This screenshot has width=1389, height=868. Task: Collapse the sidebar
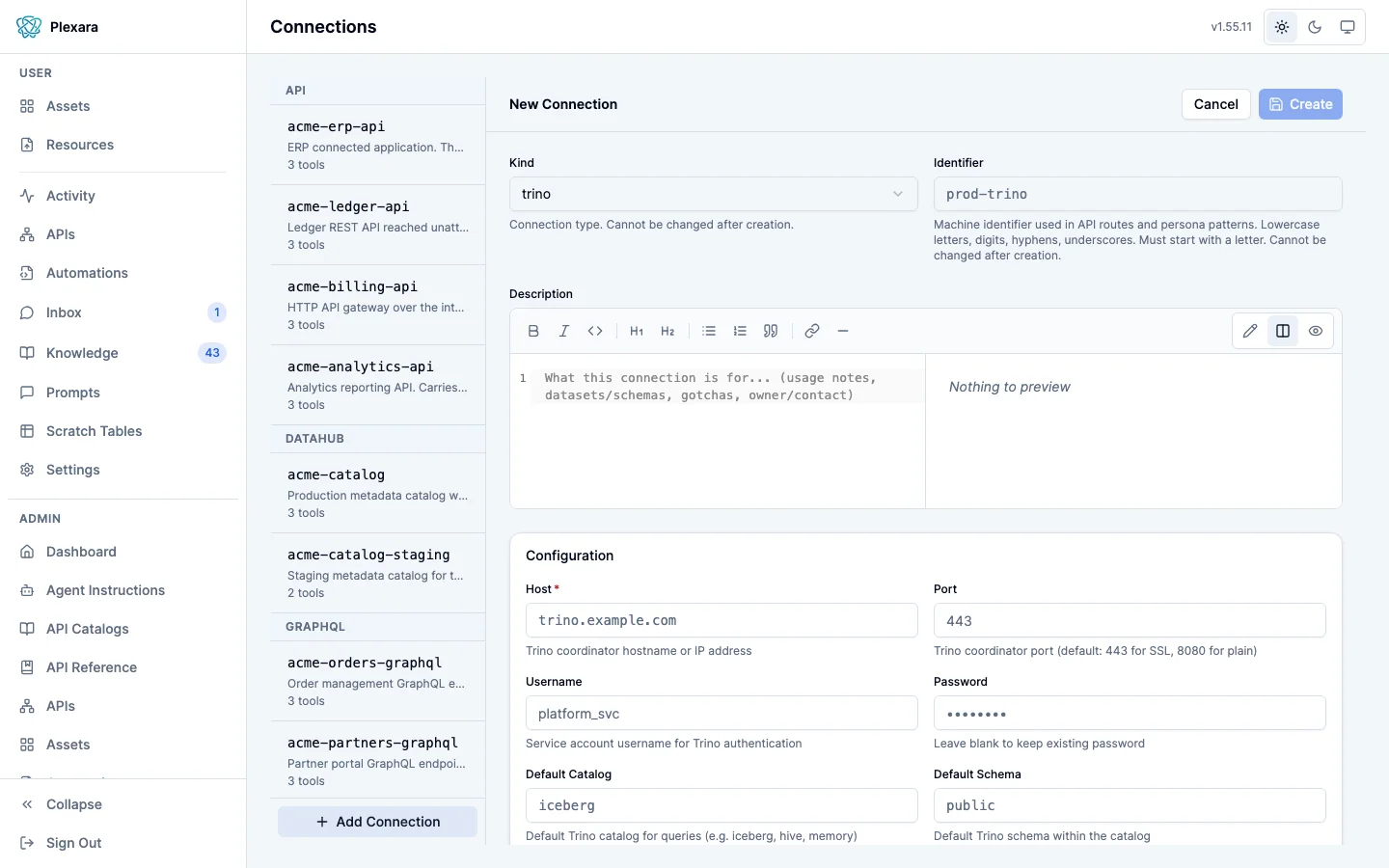click(x=123, y=804)
